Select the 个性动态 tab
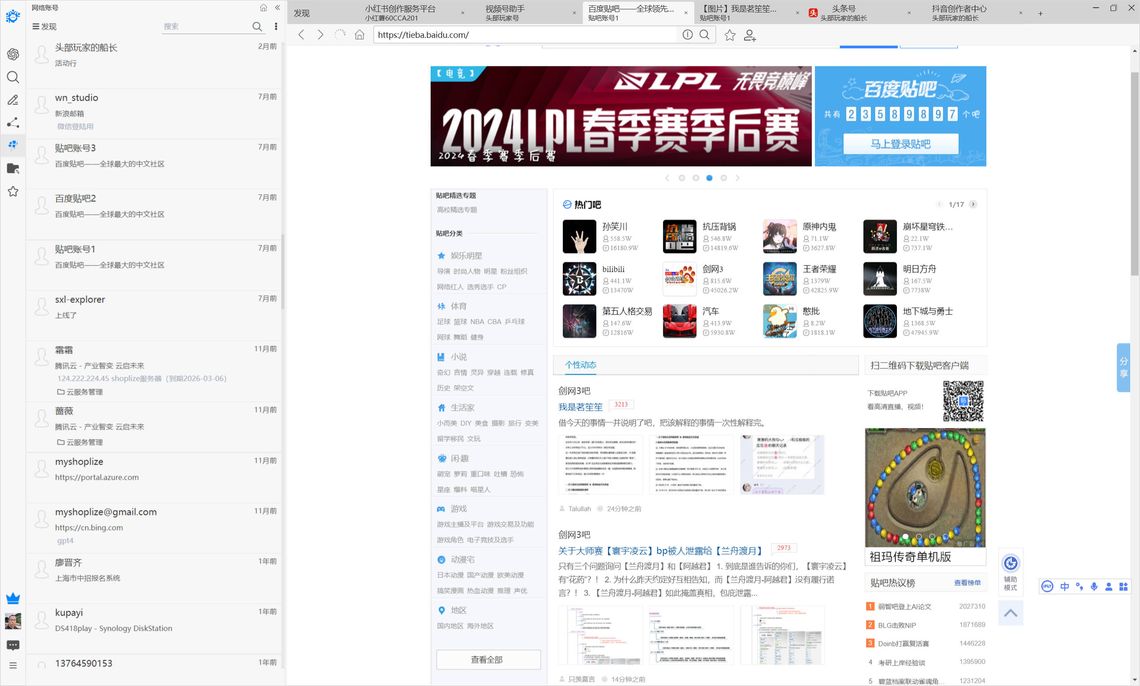 (580, 365)
